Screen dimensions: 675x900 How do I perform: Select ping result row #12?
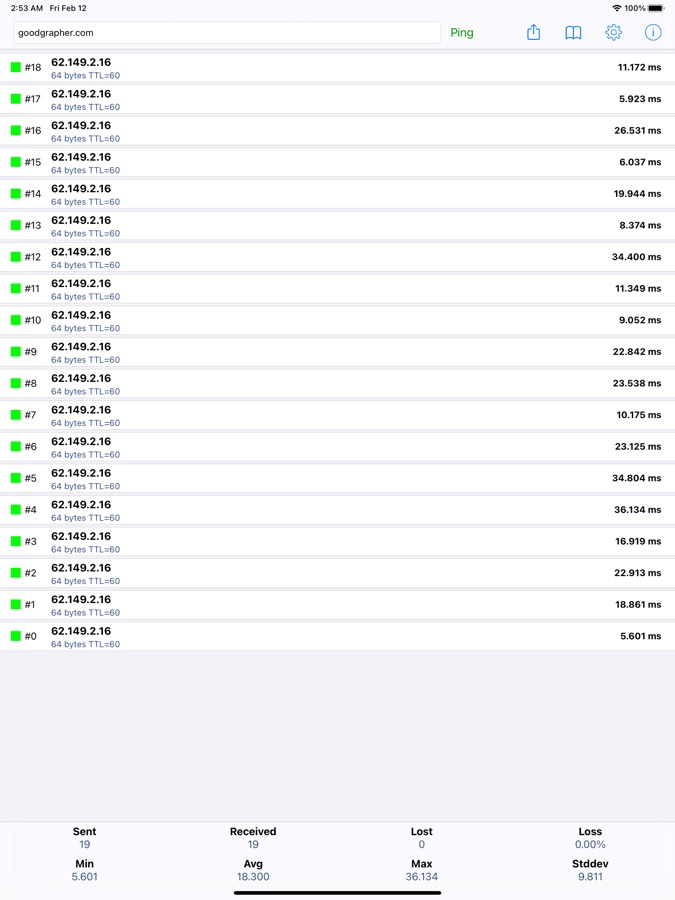(x=337, y=257)
